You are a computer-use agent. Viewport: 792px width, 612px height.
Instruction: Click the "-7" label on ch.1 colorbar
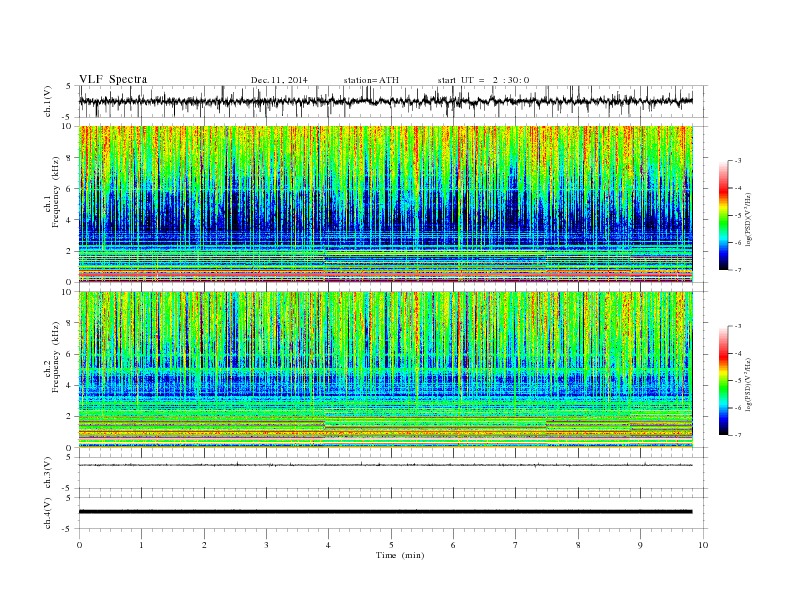738,270
